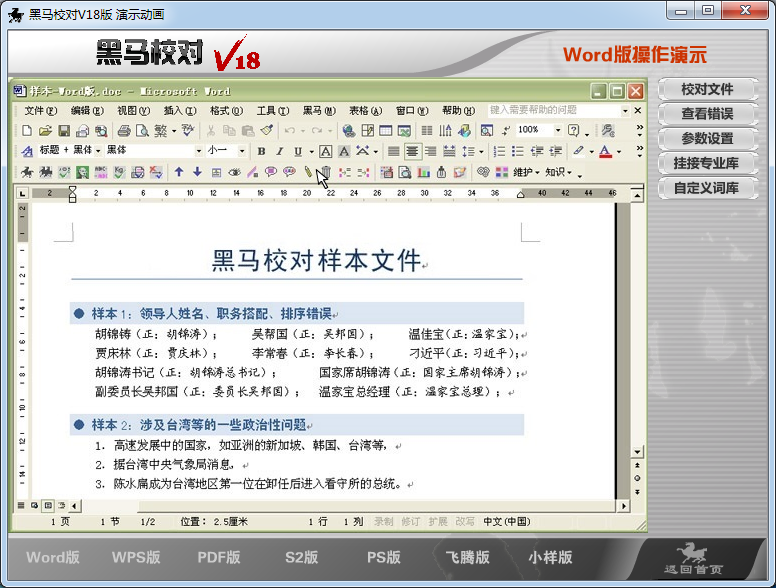Click the 参数设置 button

[707, 139]
